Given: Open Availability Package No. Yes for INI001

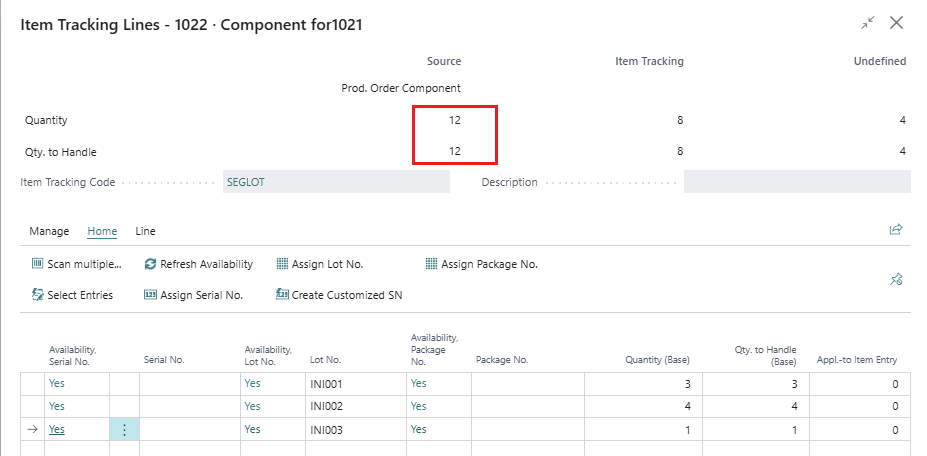Looking at the screenshot, I should pos(419,383).
